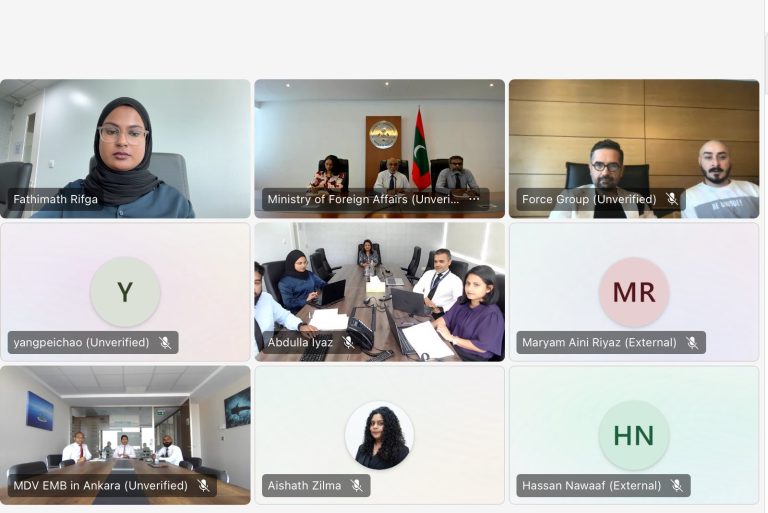Select Fathimath Rifga's video tile
Screen dimensions: 768x513
point(125,148)
